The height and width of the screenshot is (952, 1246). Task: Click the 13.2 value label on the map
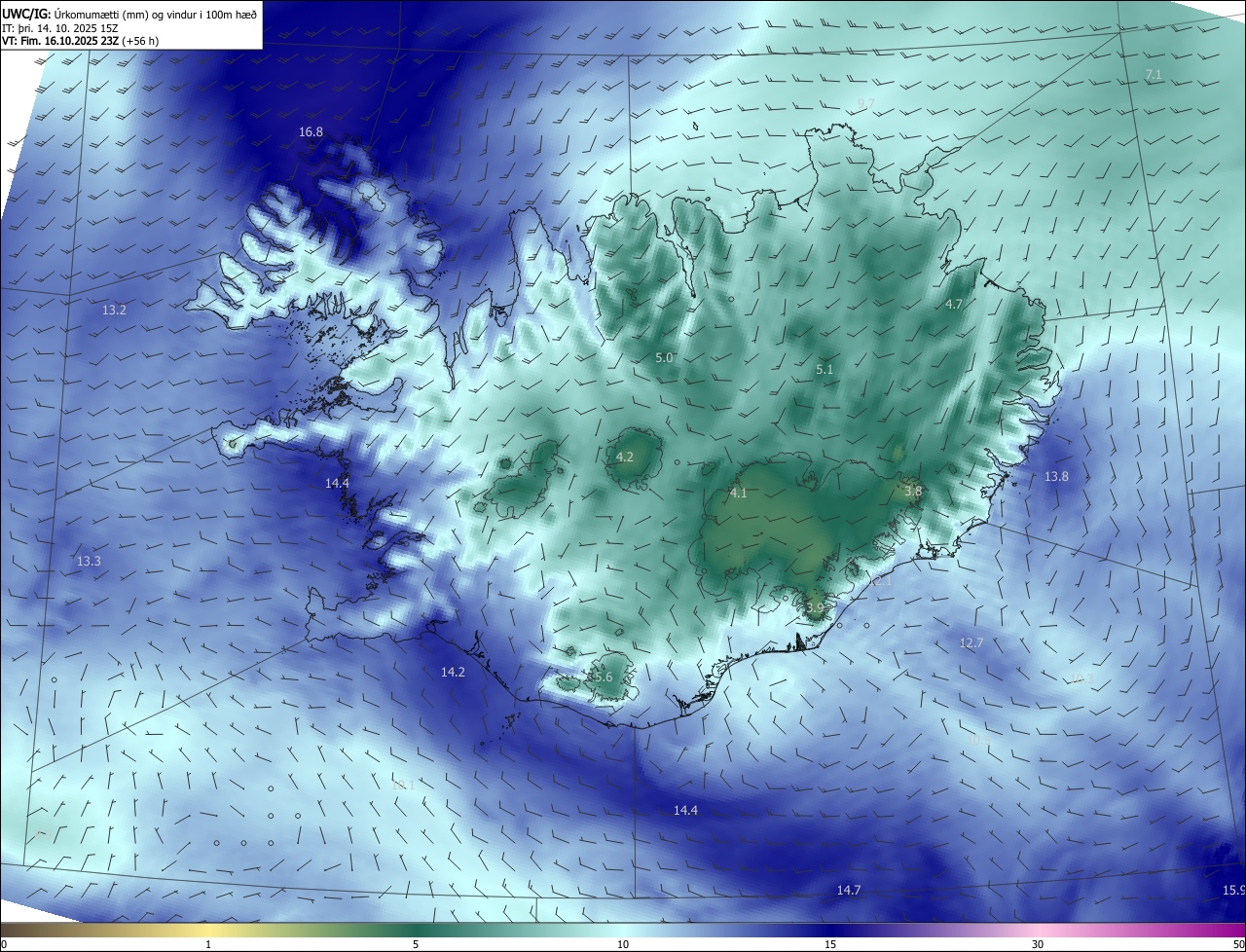tap(114, 310)
